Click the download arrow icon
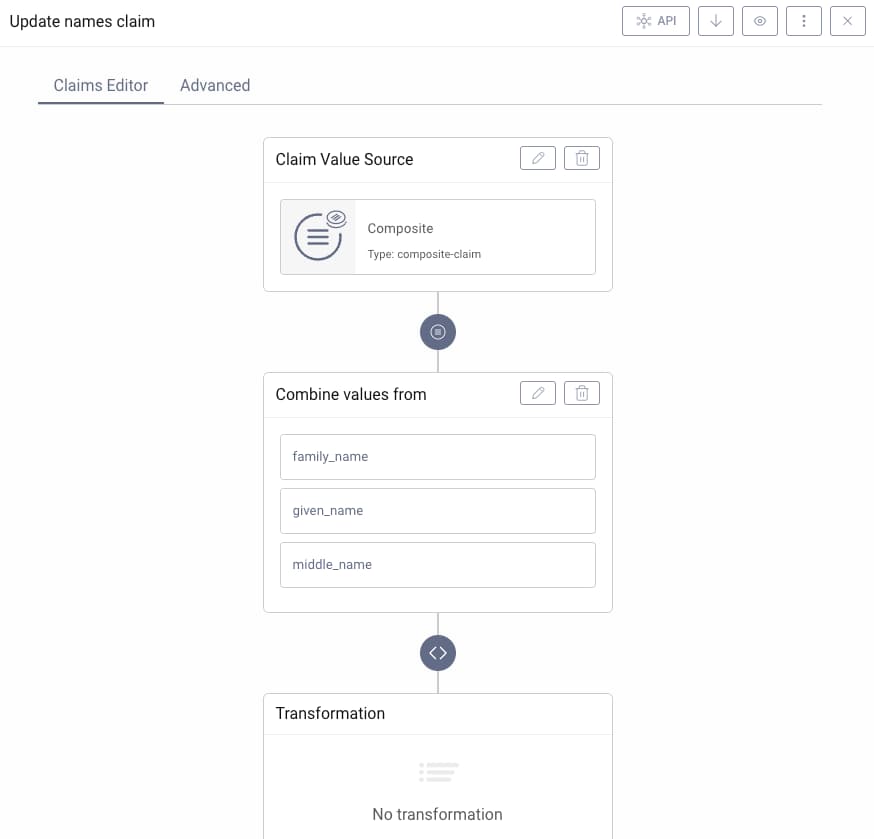874x839 pixels. (x=716, y=21)
